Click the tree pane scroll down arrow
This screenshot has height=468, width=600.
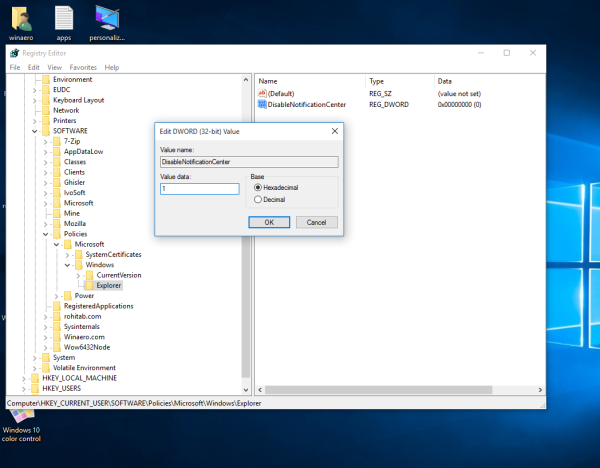[x=246, y=390]
